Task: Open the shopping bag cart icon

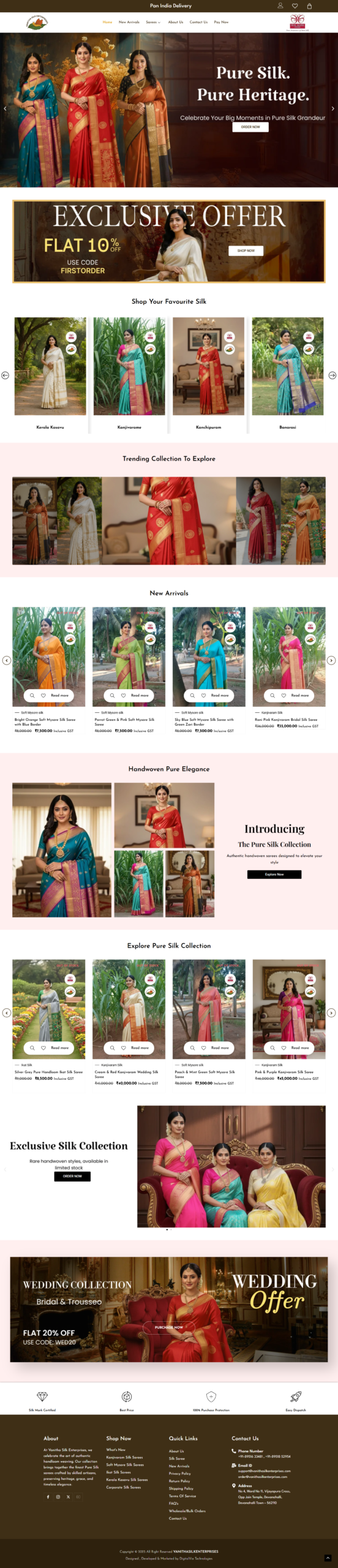Action: click(309, 6)
